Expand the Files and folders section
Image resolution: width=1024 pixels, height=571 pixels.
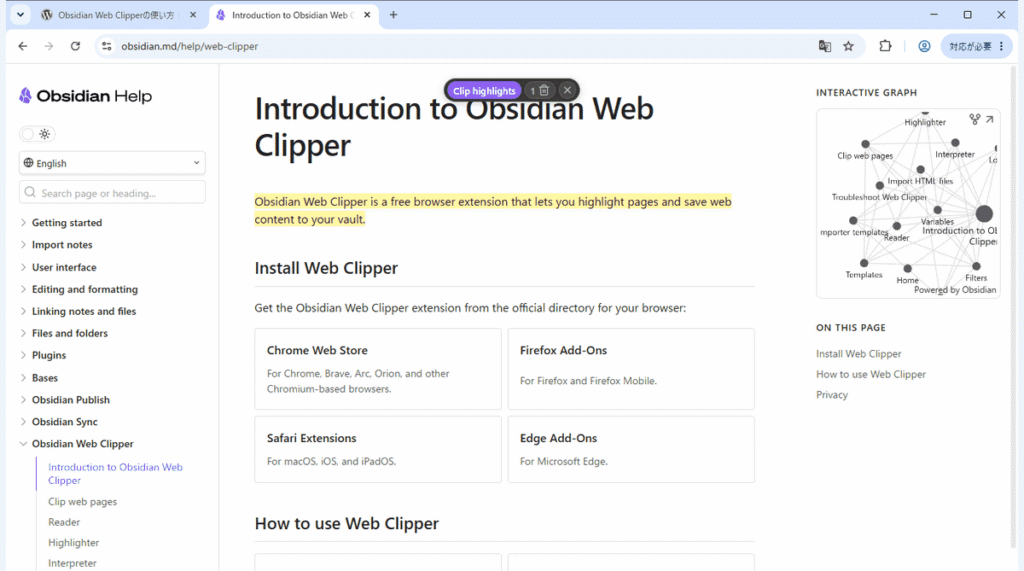click(x=69, y=333)
